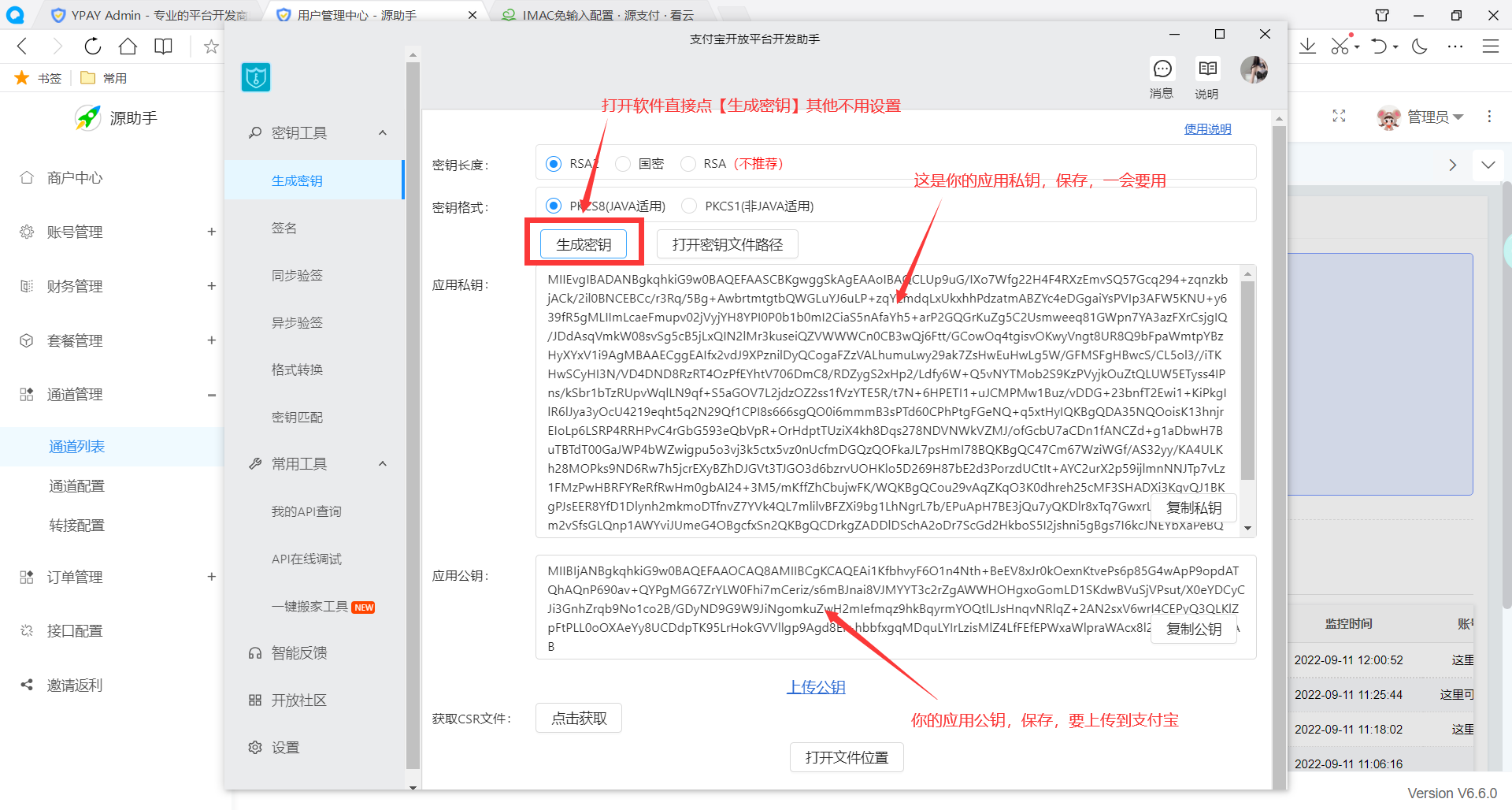Open the 上传公钥 link
This screenshot has height=810, width=1512.
816,687
